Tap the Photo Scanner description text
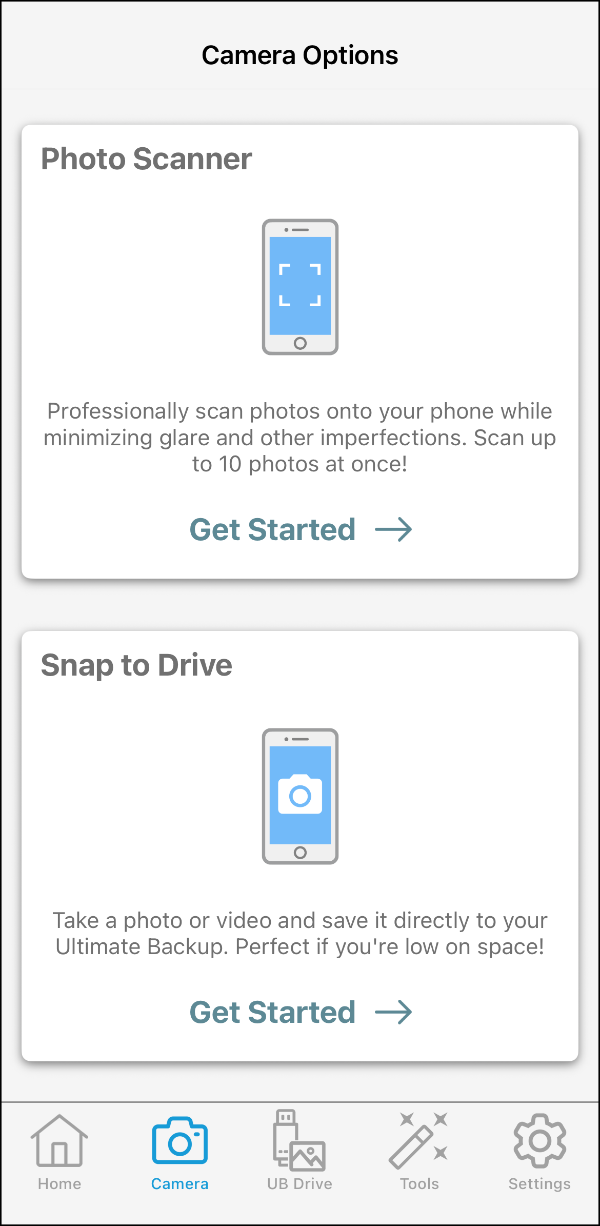The width and height of the screenshot is (600, 1226). (x=300, y=438)
